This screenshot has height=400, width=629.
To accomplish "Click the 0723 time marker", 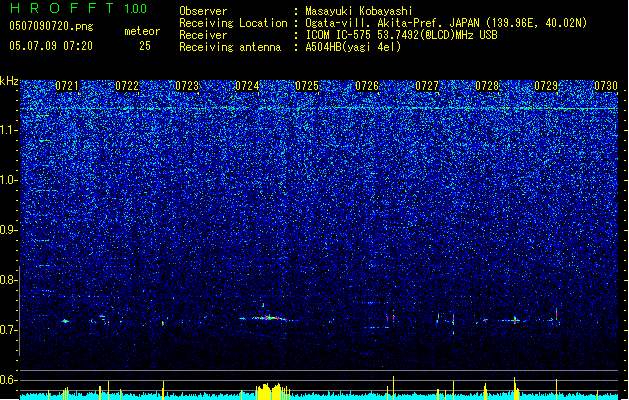I will (187, 86).
